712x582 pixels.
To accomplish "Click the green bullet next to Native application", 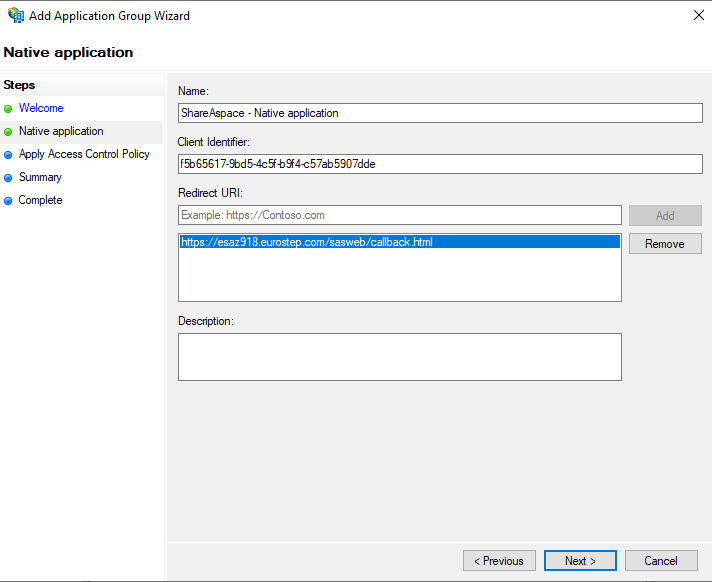I will [x=8, y=132].
